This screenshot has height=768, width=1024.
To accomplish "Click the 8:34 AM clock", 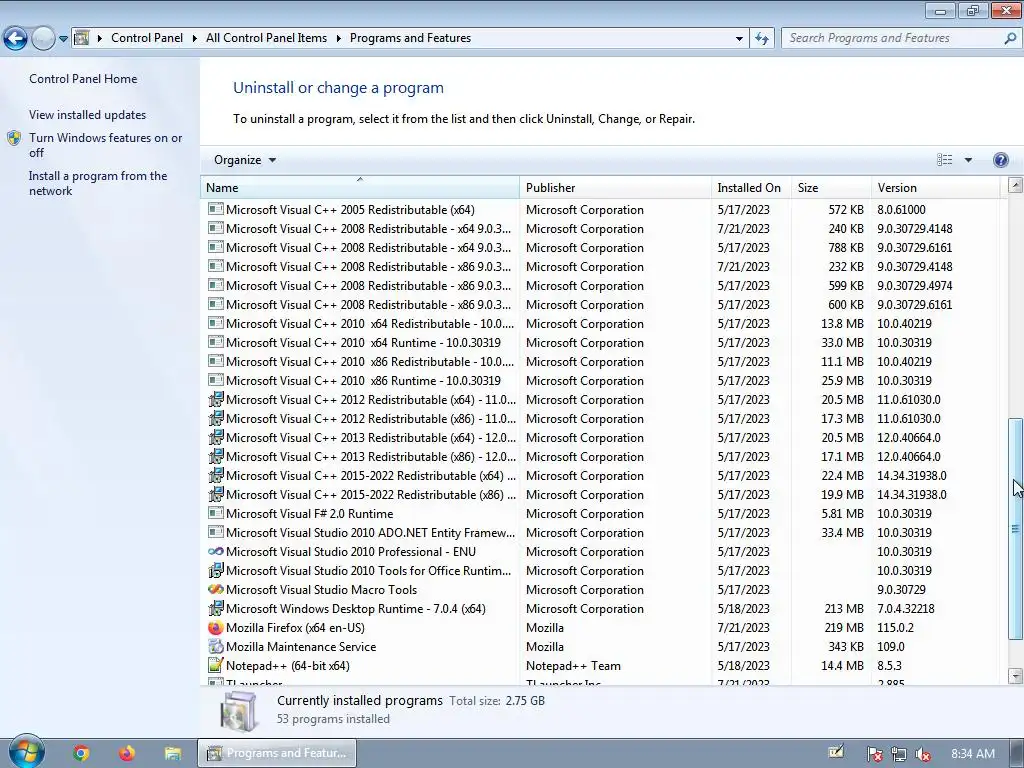I will [x=972, y=754].
